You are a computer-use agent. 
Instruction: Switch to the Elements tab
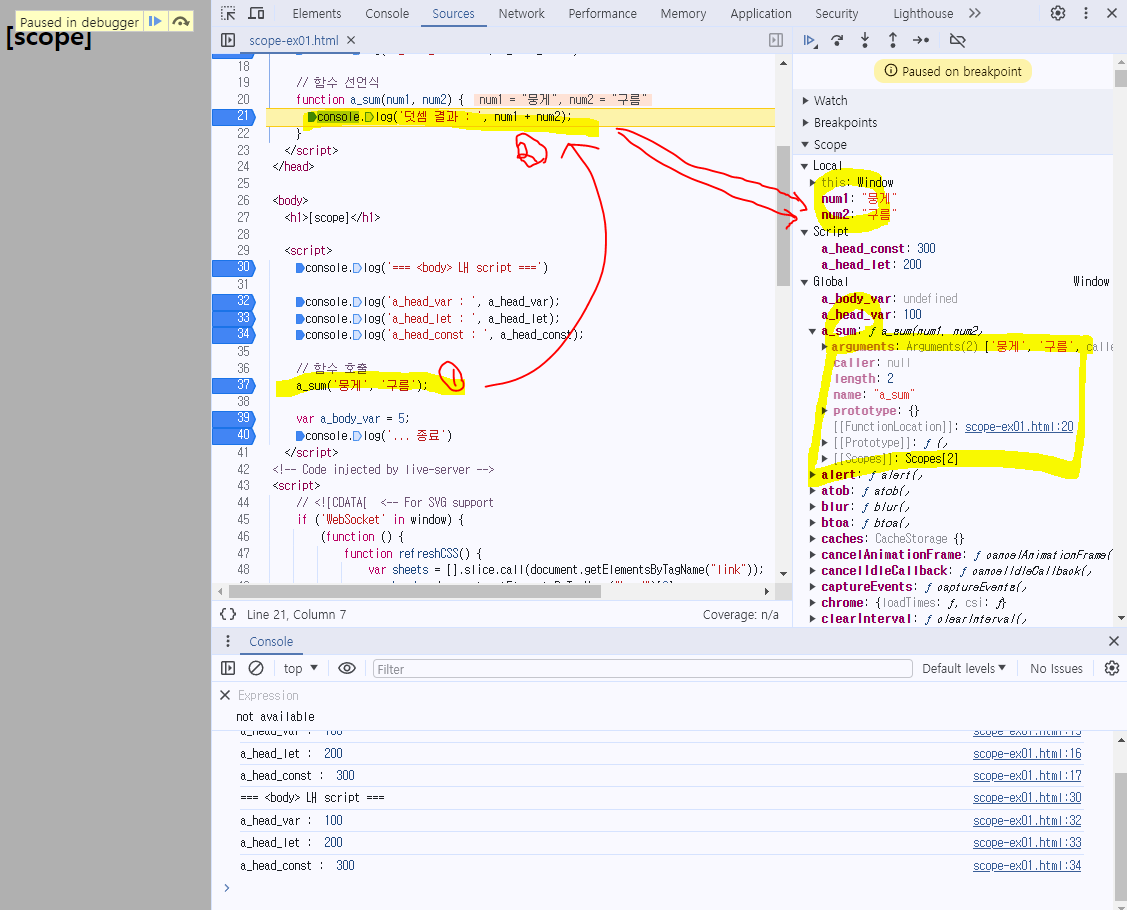316,13
